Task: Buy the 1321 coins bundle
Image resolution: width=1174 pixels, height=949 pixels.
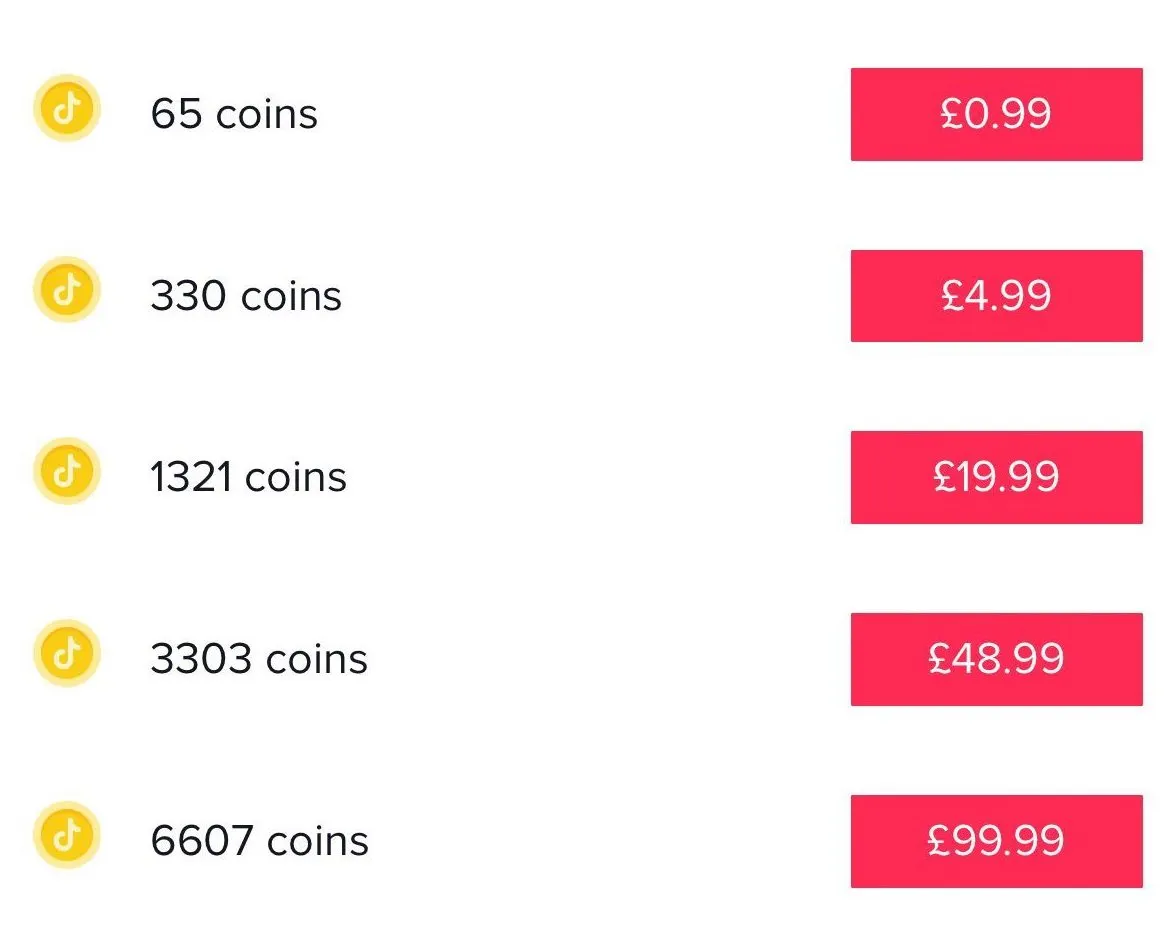Action: pyautogui.click(x=996, y=477)
